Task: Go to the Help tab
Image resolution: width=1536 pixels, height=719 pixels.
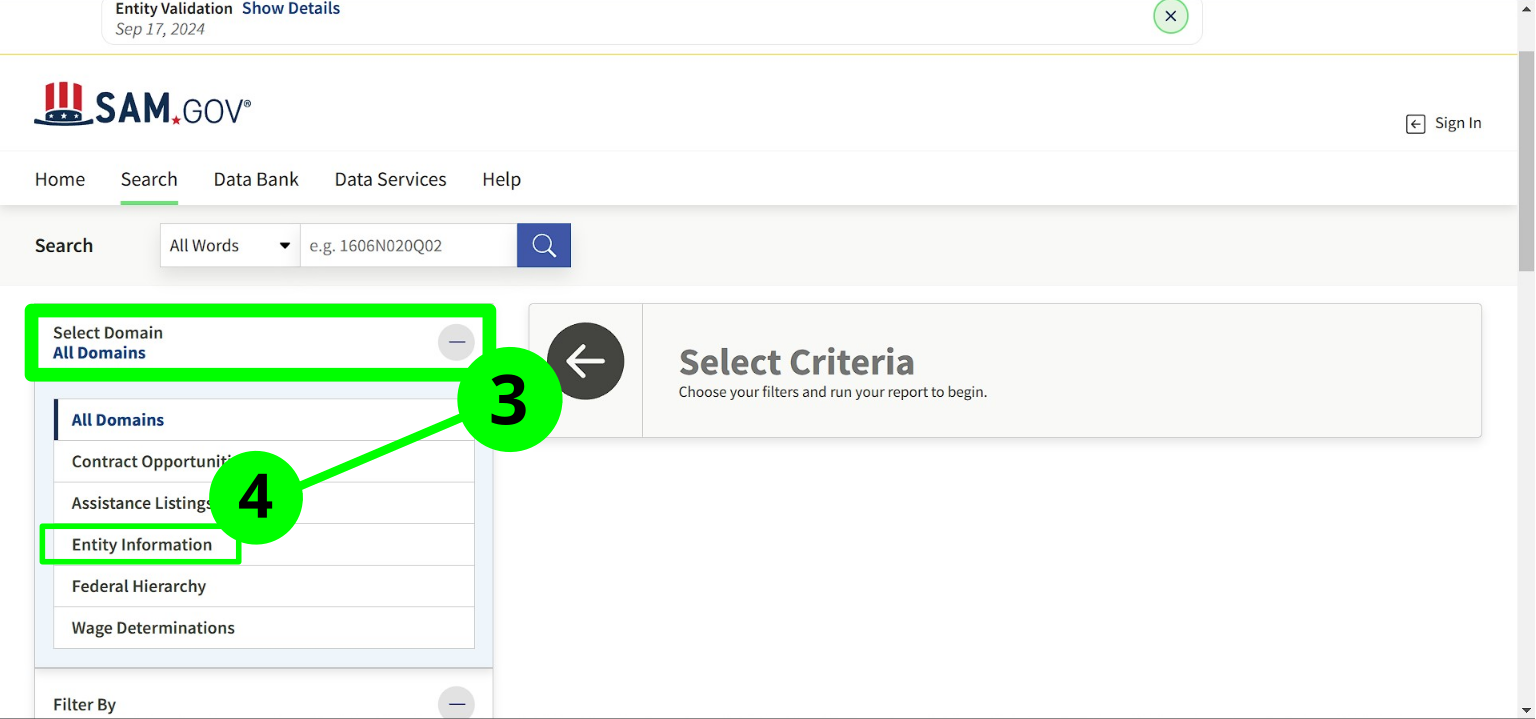Action: (501, 179)
